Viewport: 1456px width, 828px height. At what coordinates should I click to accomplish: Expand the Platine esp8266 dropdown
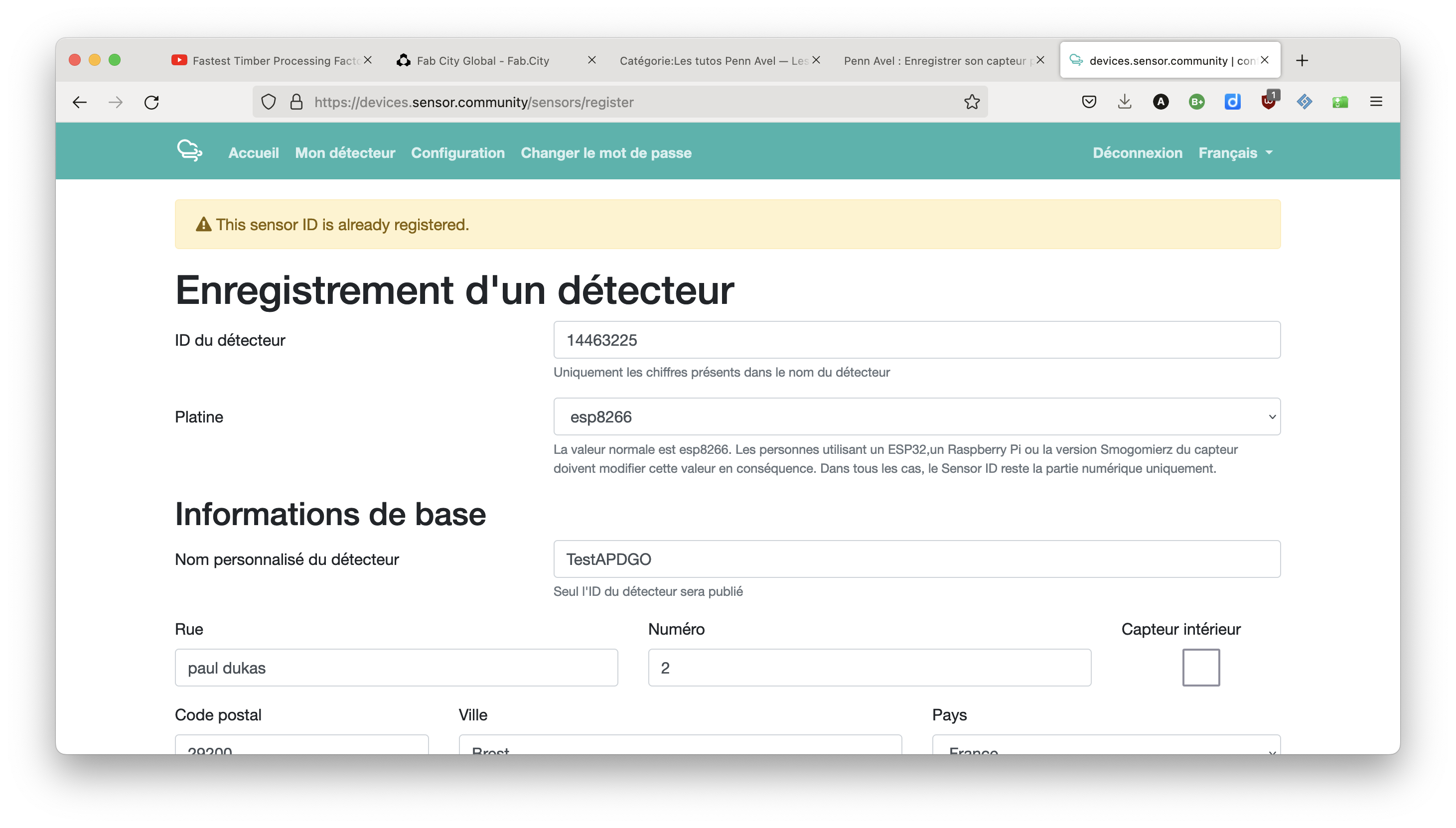point(916,417)
